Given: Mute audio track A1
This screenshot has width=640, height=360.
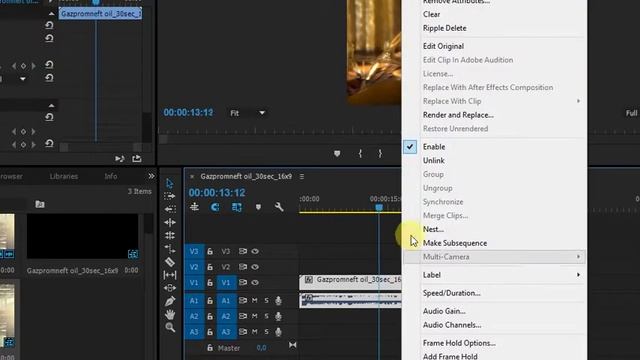Looking at the screenshot, I should click(x=255, y=301).
